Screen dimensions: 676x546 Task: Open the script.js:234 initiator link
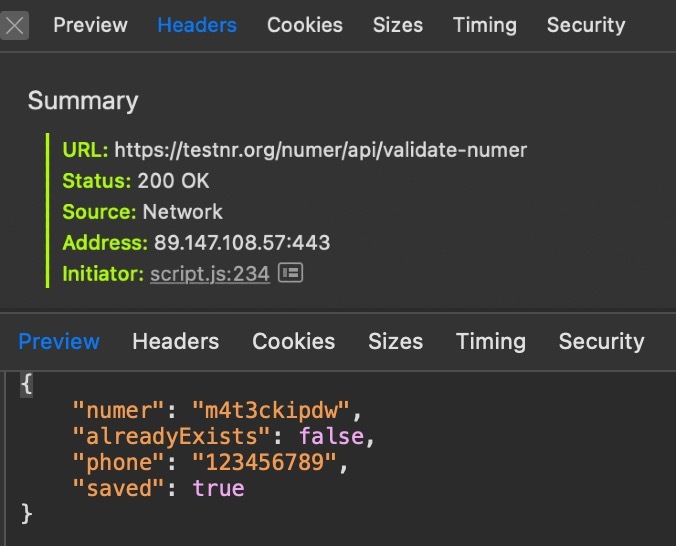(210, 273)
